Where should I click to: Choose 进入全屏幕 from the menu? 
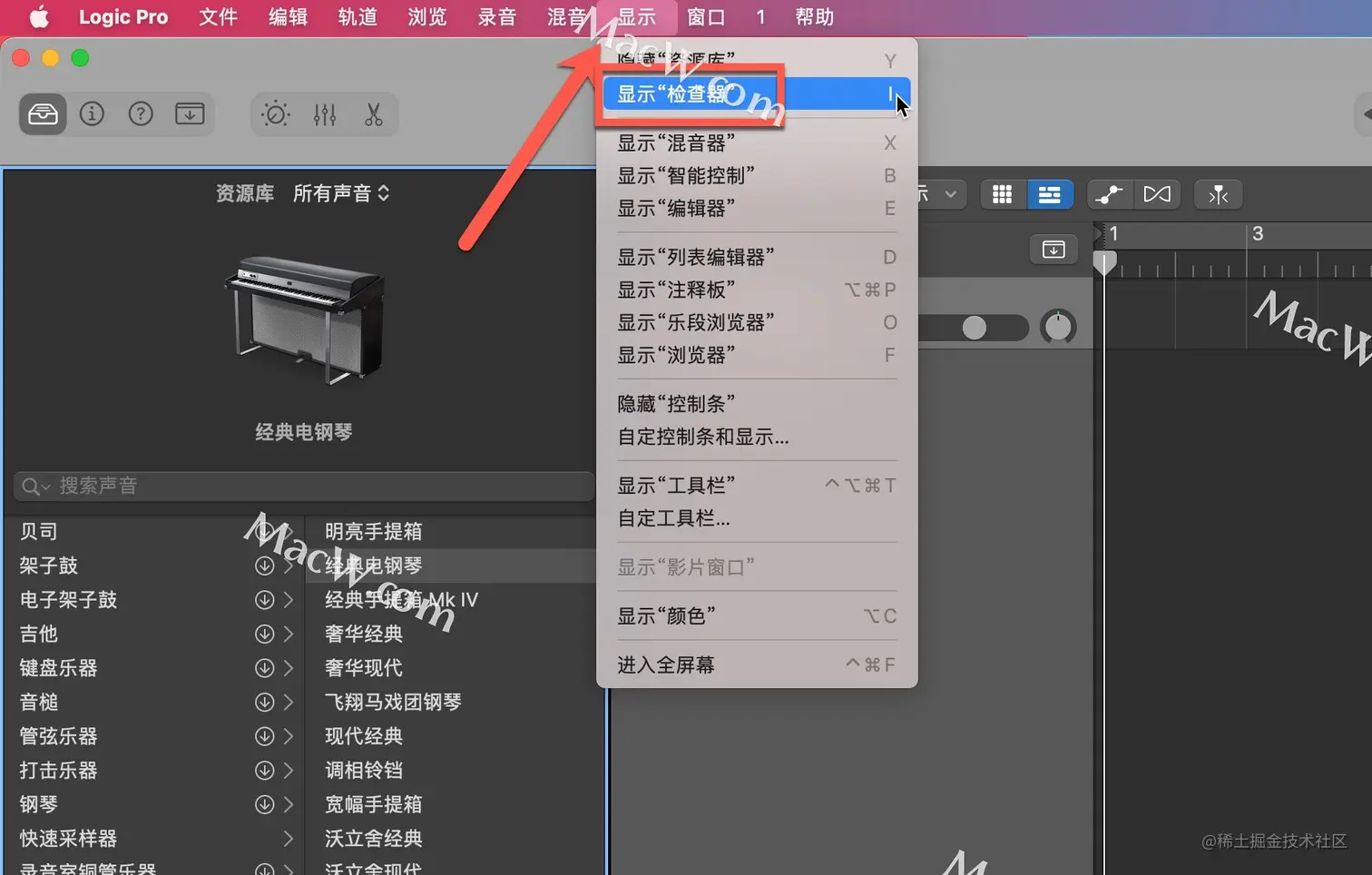click(x=756, y=665)
